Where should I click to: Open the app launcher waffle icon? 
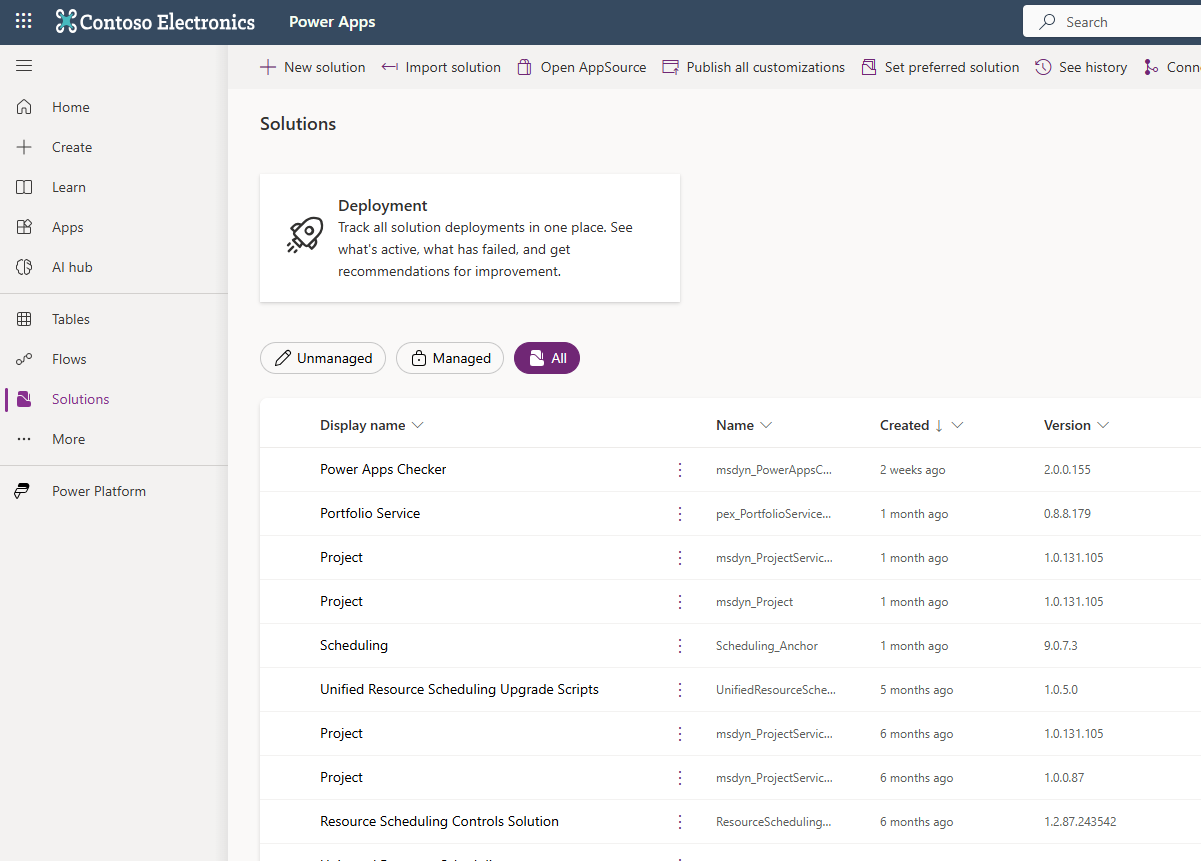pos(22,21)
